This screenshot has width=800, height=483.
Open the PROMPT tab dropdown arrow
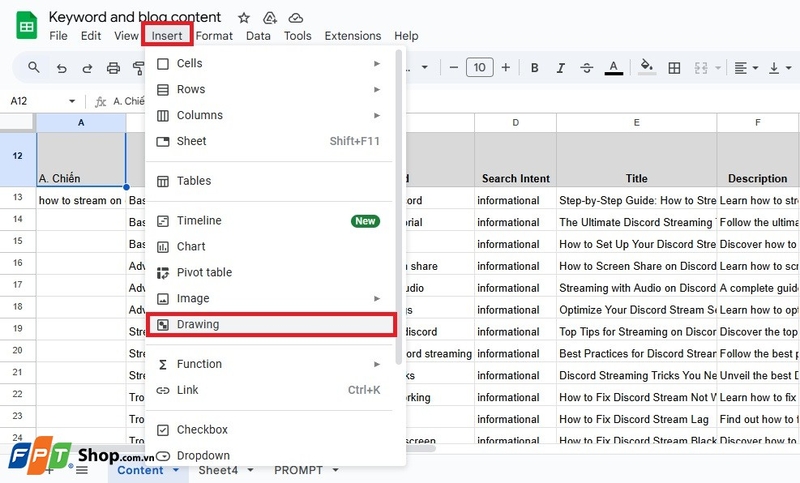[335, 470]
